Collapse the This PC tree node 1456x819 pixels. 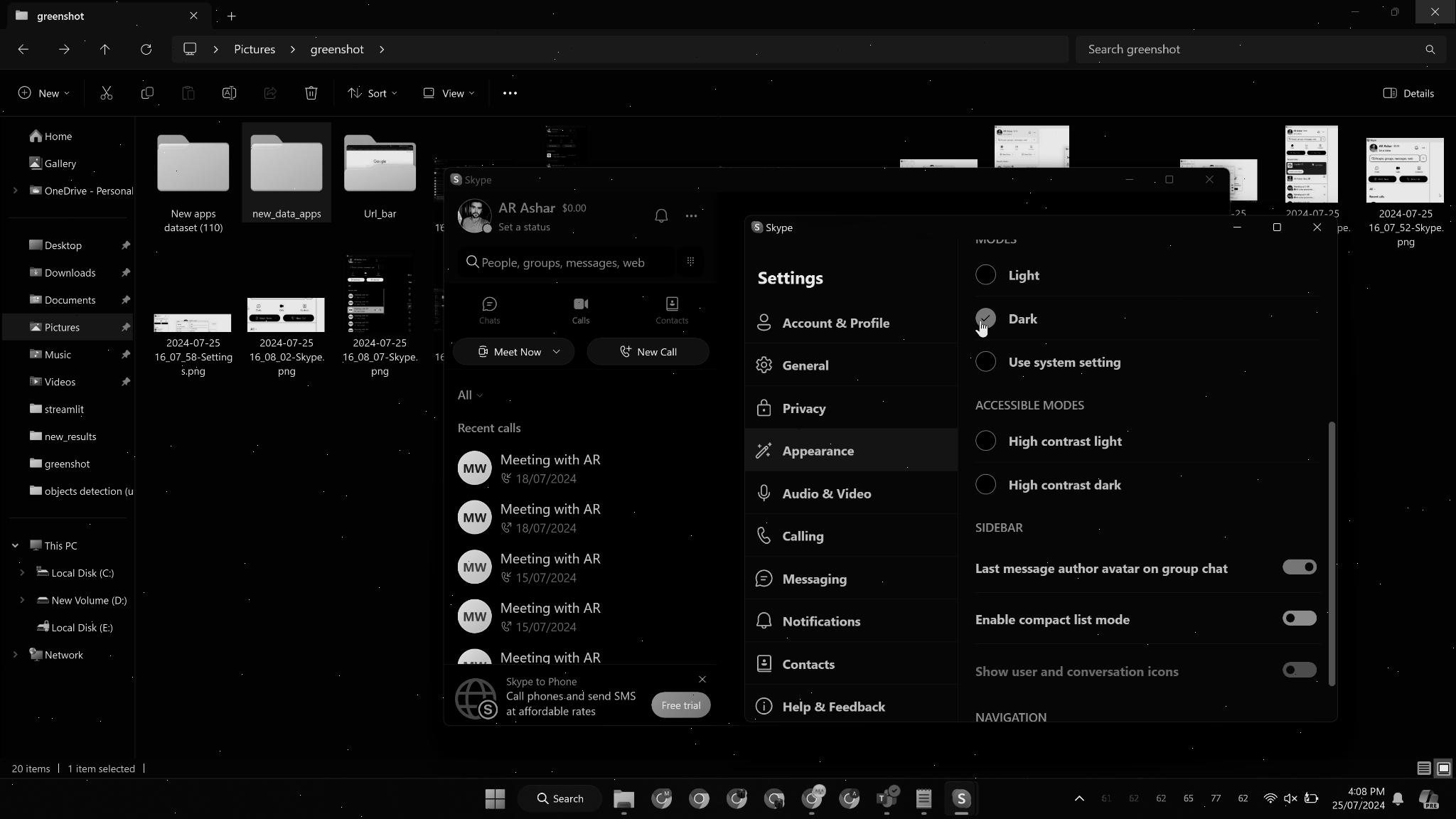[x=15, y=545]
